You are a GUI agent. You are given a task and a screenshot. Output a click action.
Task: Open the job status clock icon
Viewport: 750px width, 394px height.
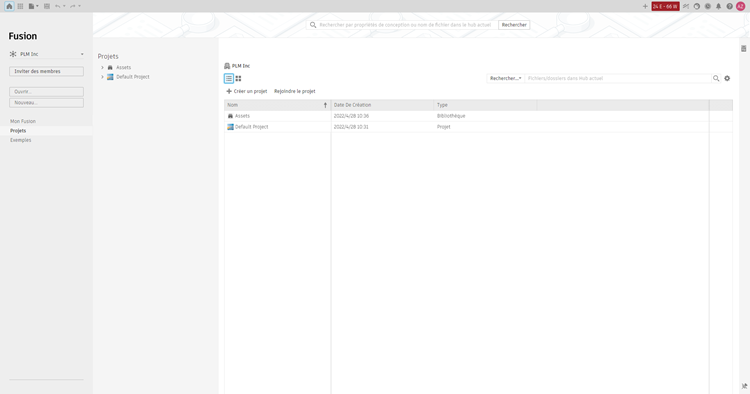click(x=708, y=6)
